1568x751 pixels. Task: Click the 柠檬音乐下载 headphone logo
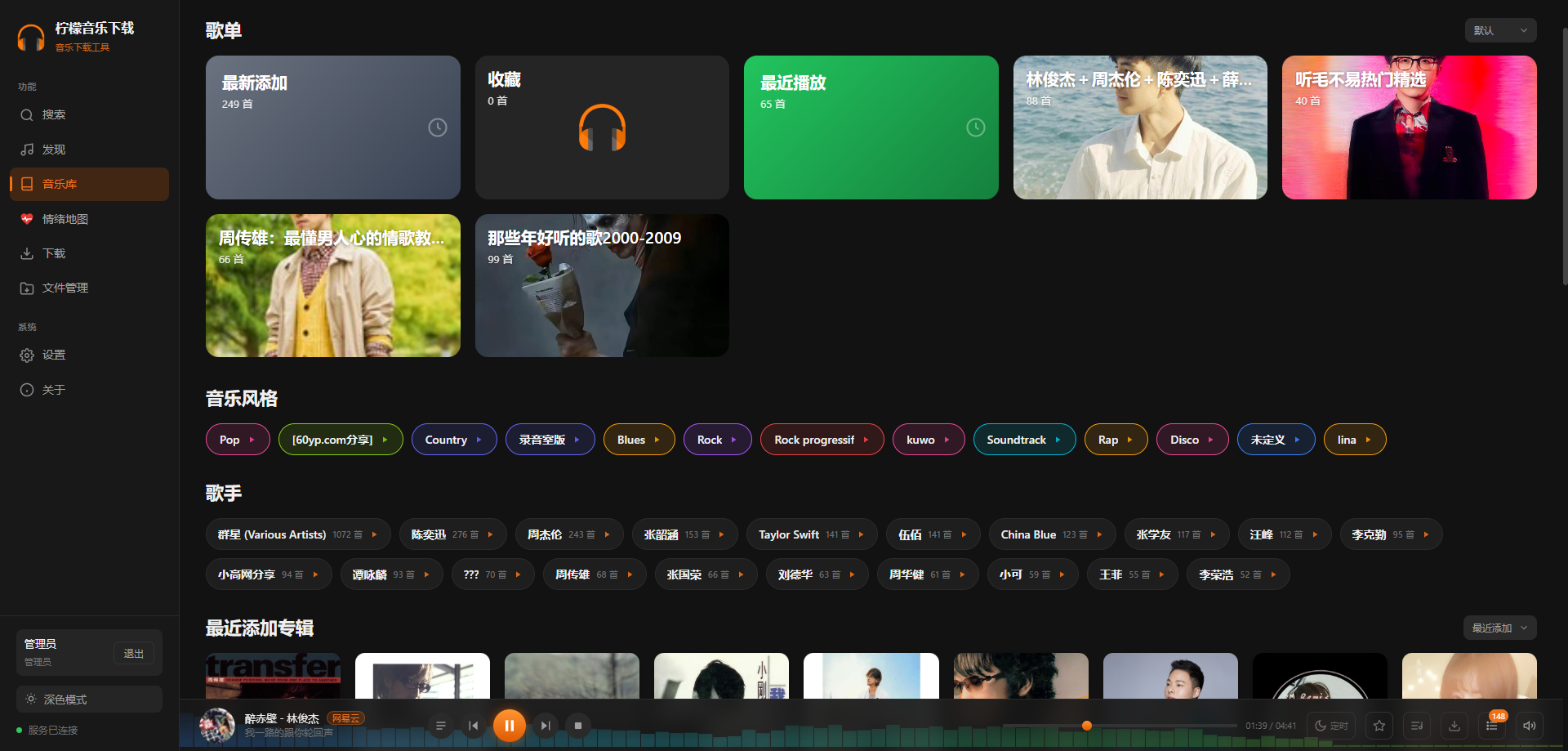[31, 38]
